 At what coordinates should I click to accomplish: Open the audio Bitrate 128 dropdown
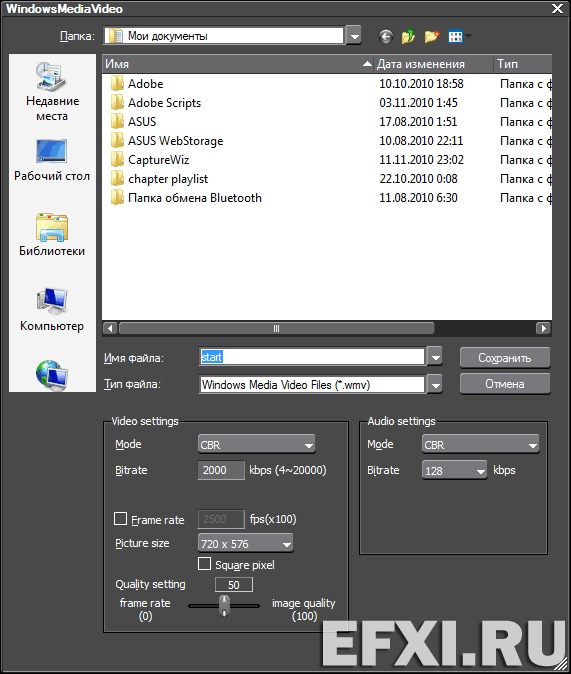[x=454, y=470]
